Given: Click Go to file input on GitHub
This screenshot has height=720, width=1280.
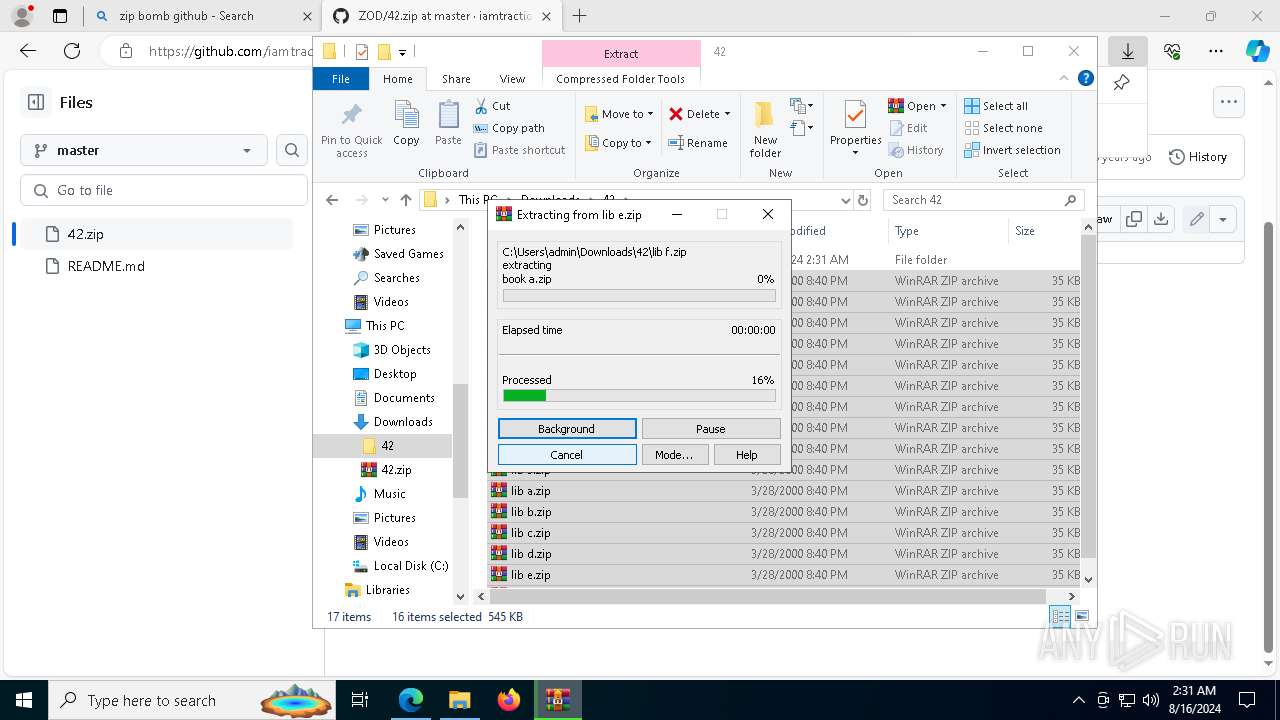Looking at the screenshot, I should click(x=164, y=190).
